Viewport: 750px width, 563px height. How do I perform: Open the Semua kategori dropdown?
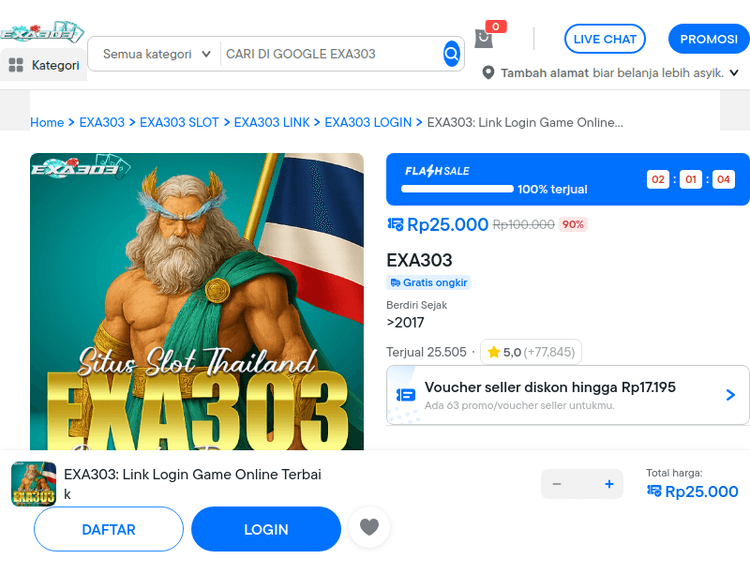[x=156, y=54]
